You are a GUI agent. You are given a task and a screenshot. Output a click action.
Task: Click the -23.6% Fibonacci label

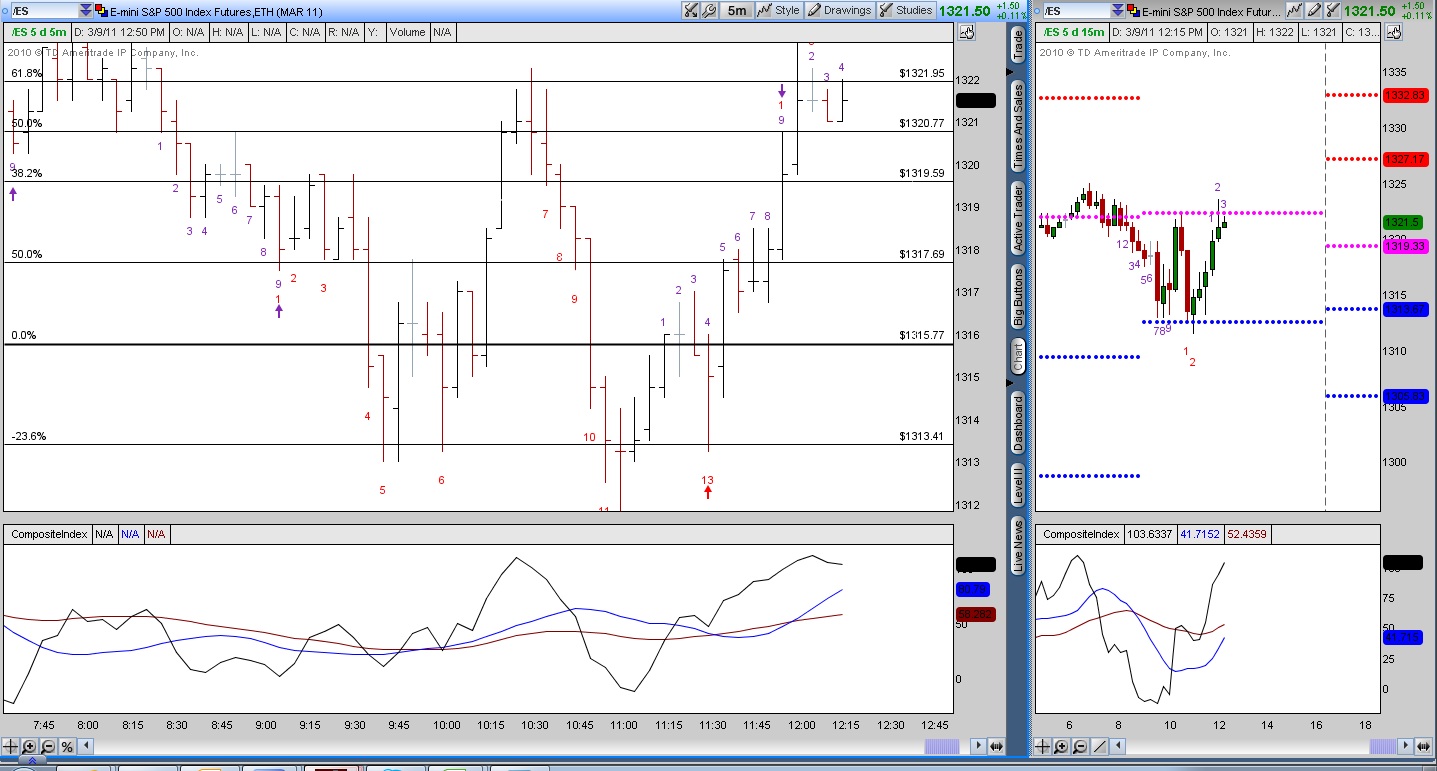(x=29, y=436)
